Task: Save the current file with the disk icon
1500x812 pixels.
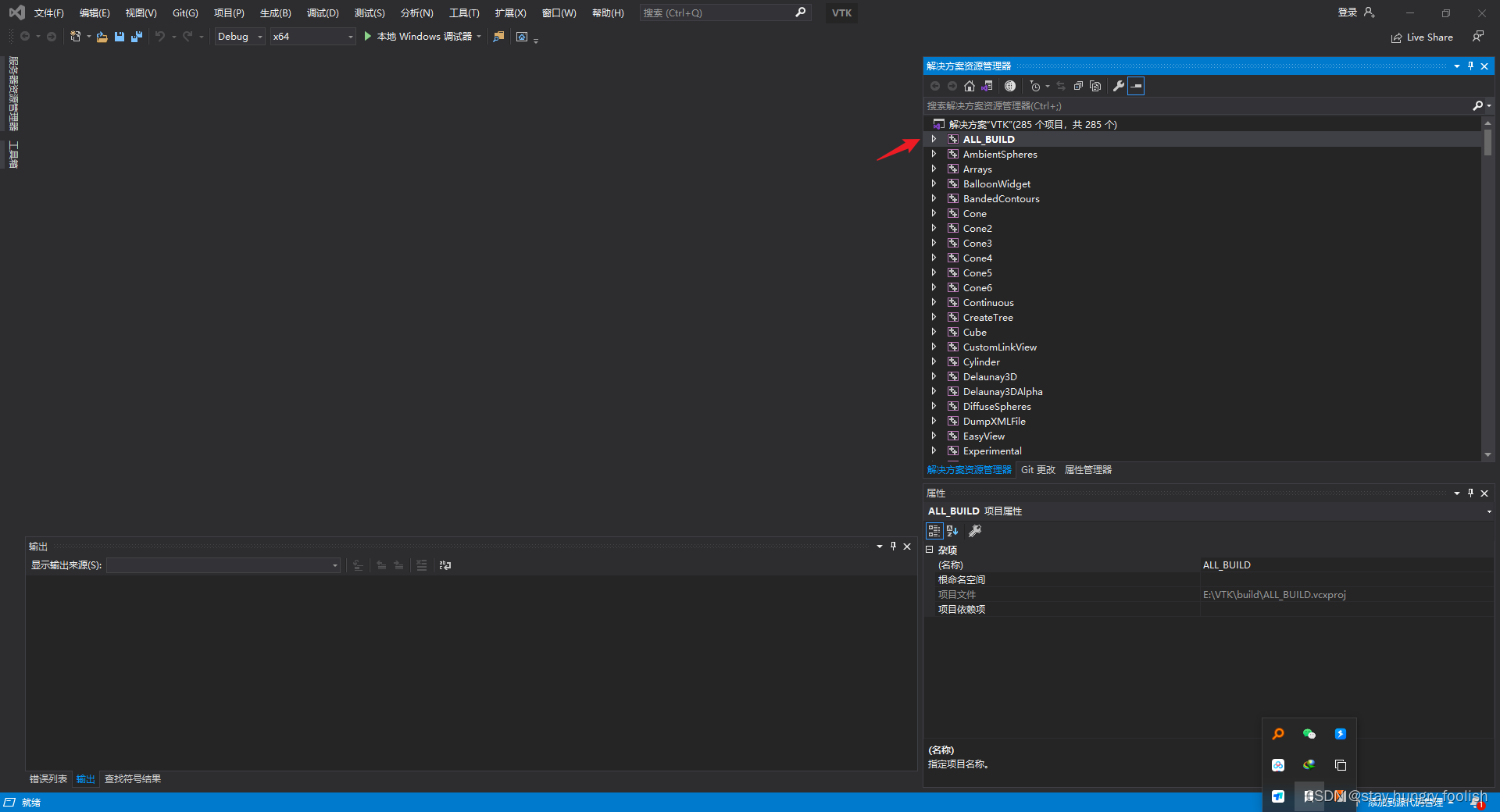Action: (120, 37)
